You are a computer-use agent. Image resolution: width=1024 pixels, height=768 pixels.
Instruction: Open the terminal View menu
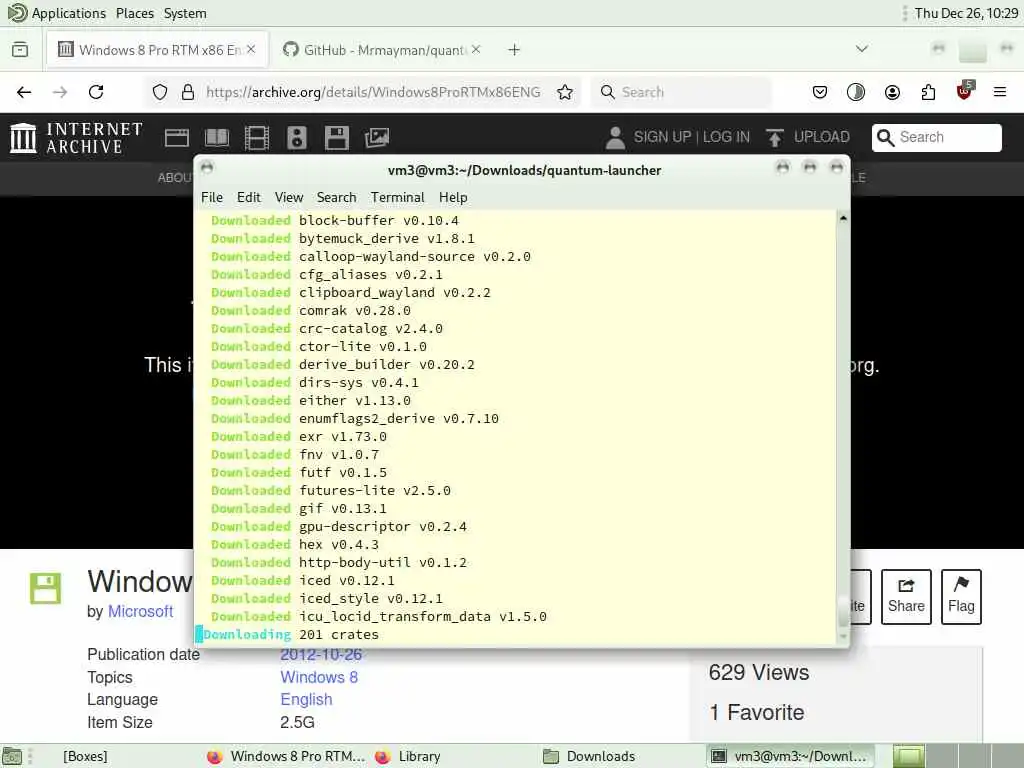[289, 197]
